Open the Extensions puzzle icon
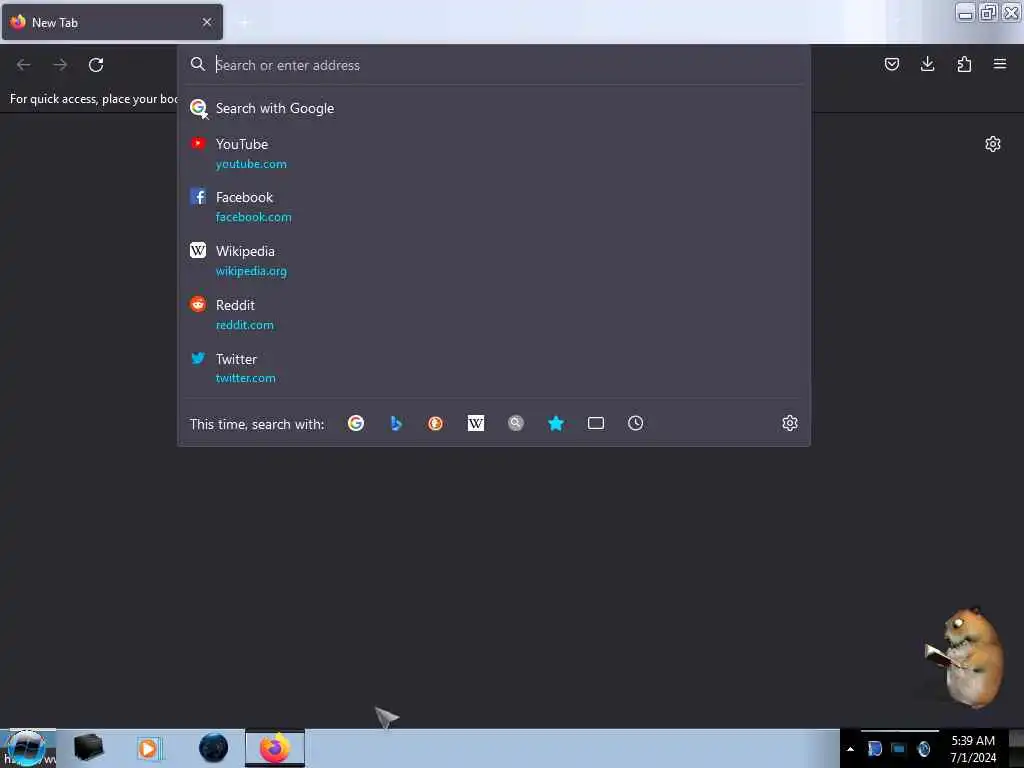 click(x=964, y=64)
